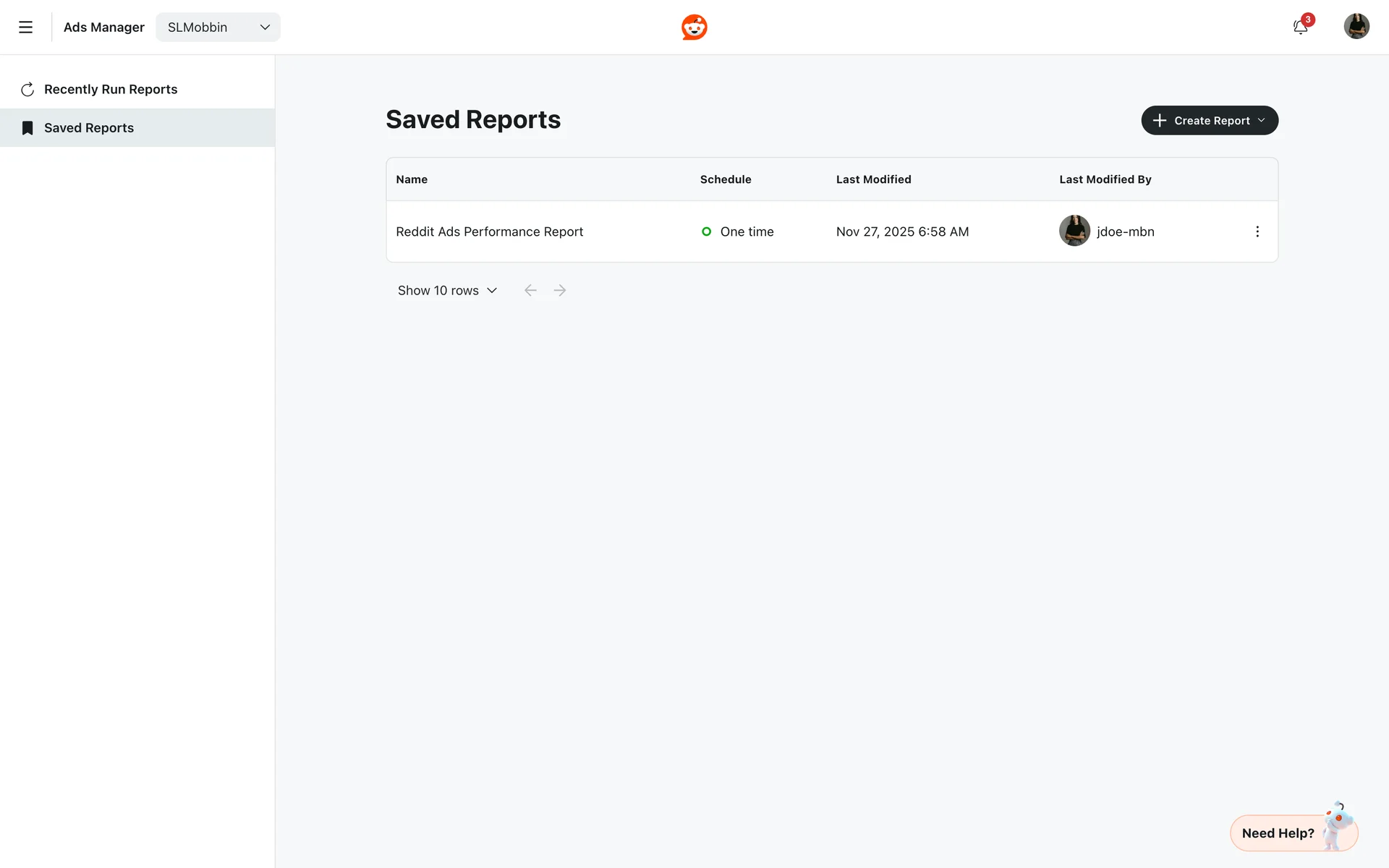Click the Saved Reports bookmark icon
The width and height of the screenshot is (1389, 868).
point(27,128)
